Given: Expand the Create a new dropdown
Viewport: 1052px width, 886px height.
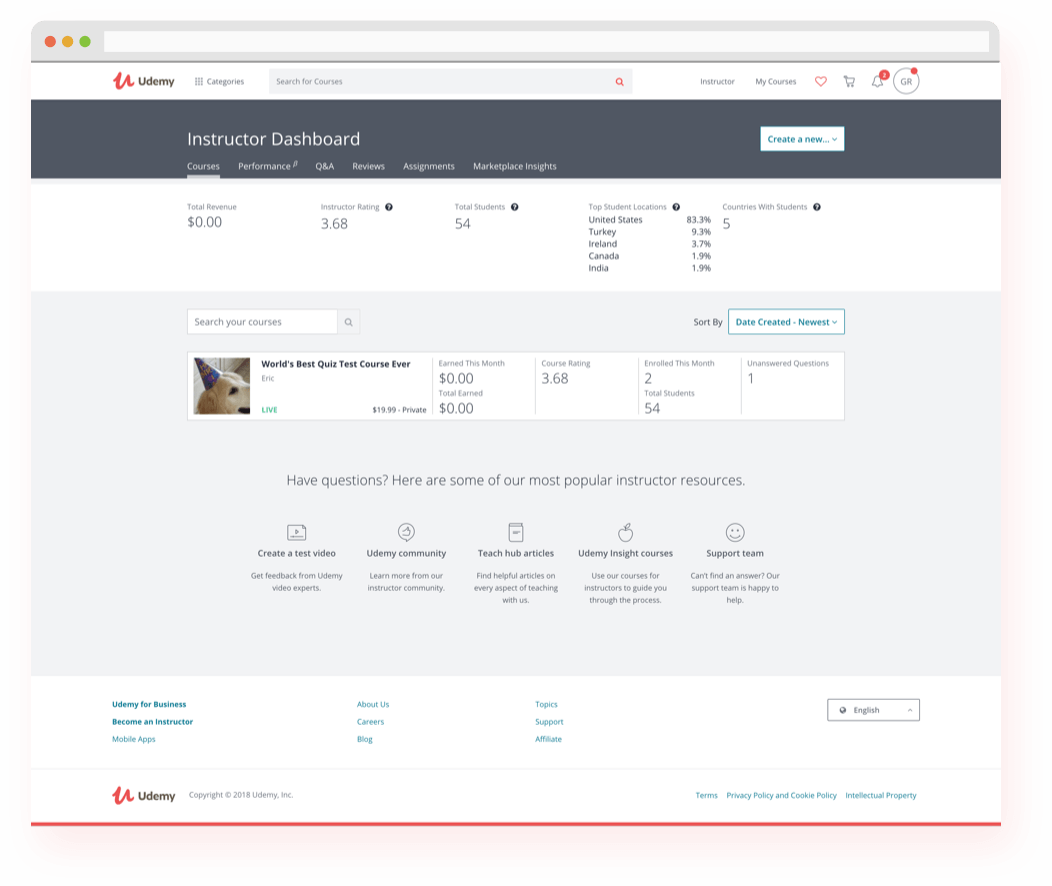Looking at the screenshot, I should click(x=802, y=139).
